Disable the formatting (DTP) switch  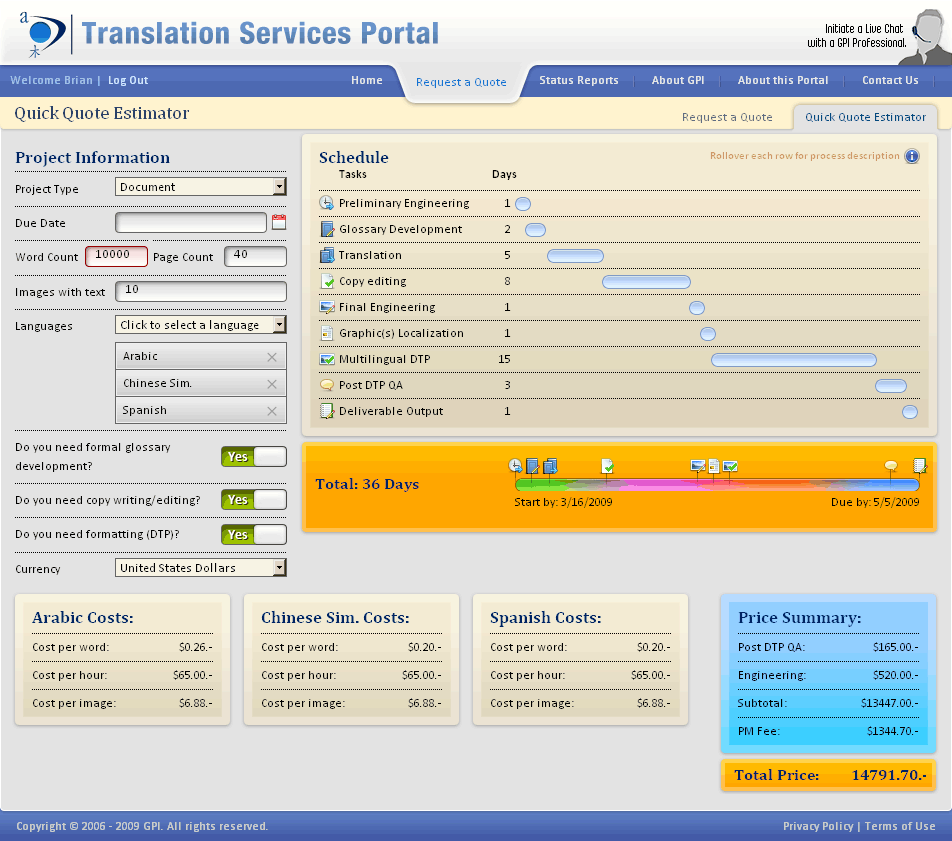pyautogui.click(x=253, y=535)
